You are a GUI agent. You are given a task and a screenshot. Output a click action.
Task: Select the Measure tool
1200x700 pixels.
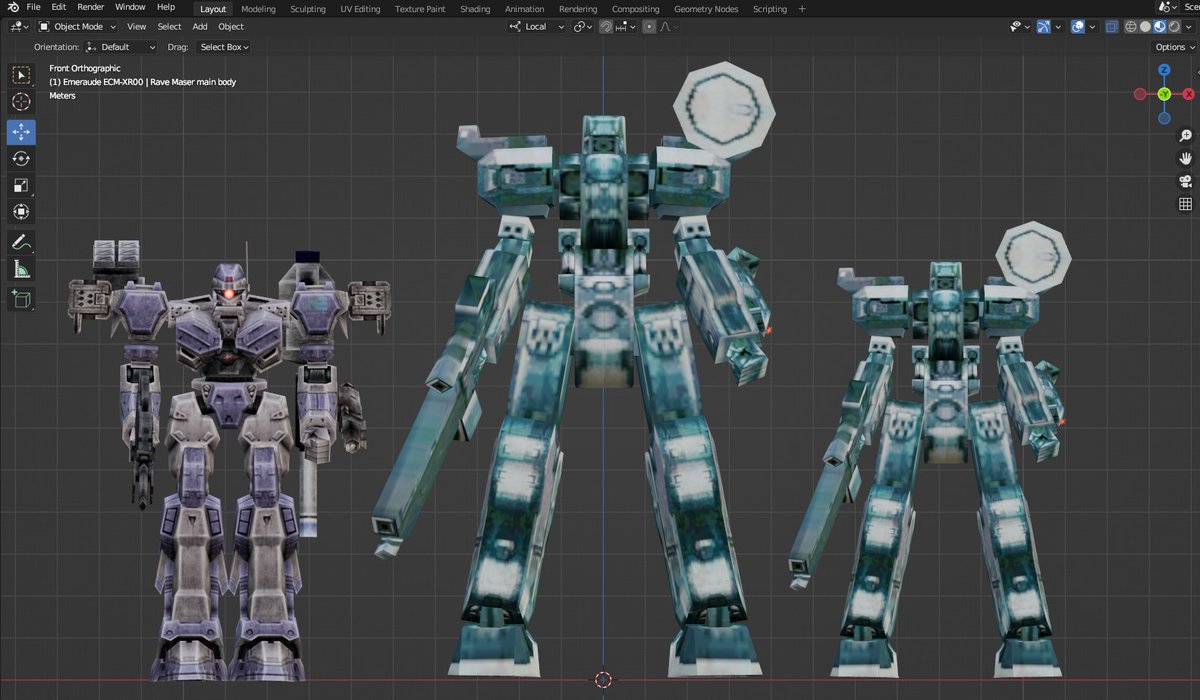[x=21, y=269]
